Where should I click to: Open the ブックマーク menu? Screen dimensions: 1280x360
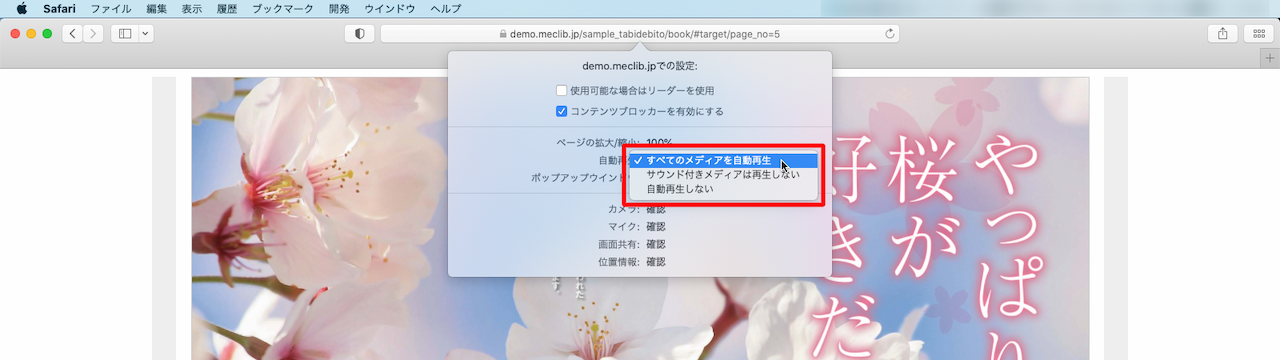pos(282,8)
